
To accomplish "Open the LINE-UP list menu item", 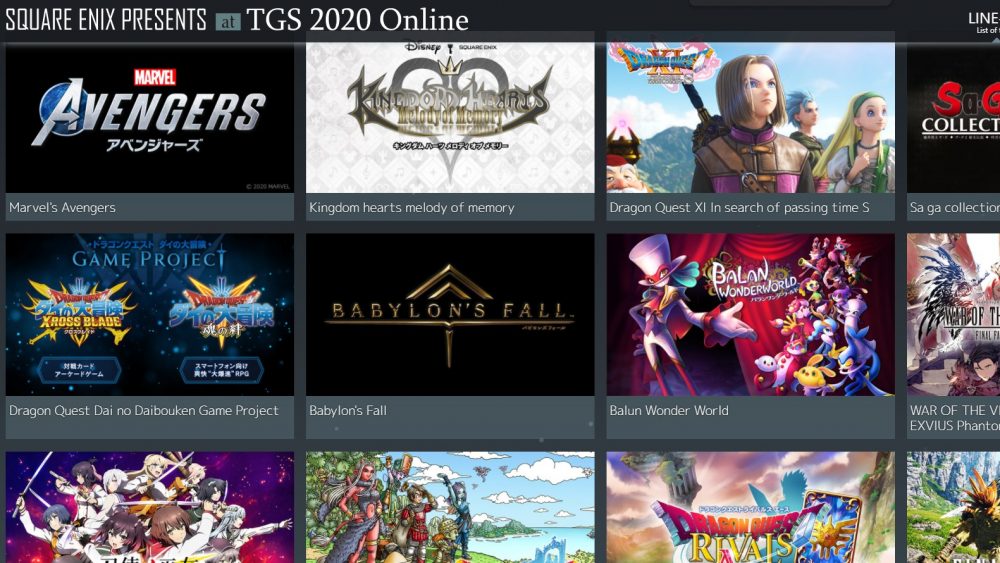I will (x=984, y=22).
